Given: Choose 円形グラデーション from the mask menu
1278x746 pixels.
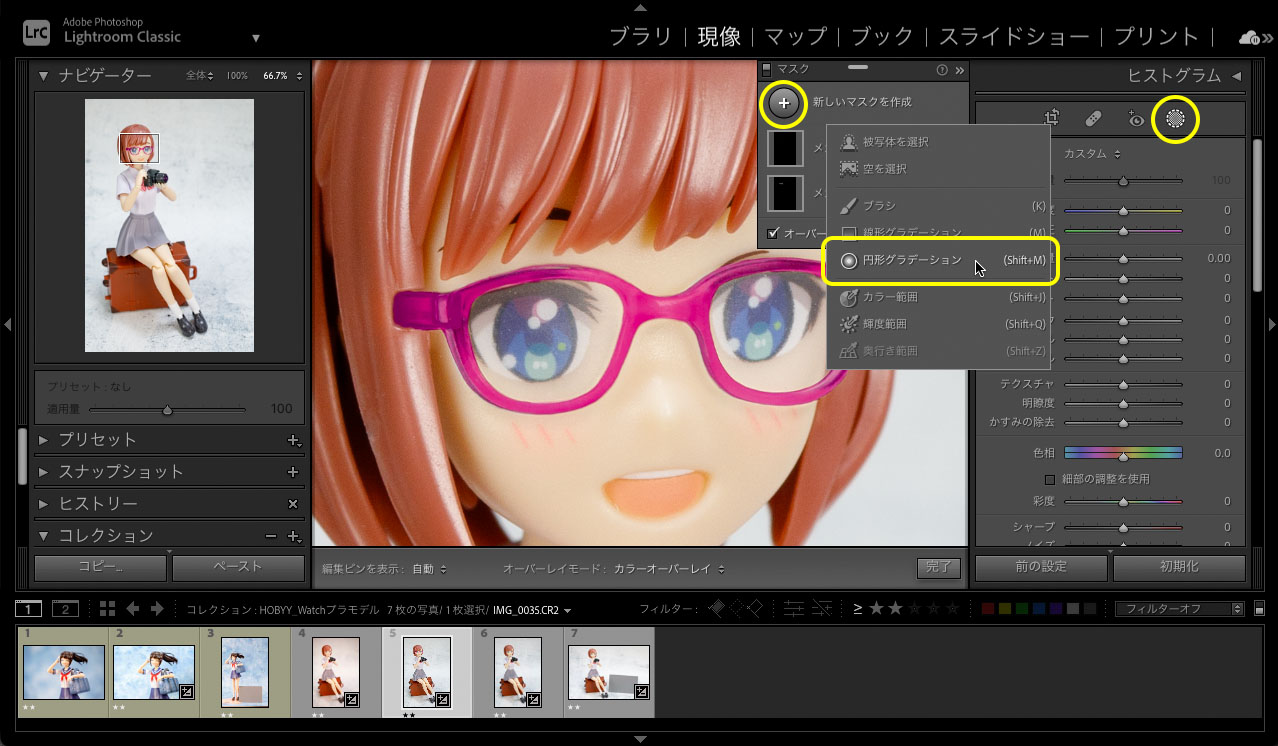Looking at the screenshot, I should click(912, 260).
